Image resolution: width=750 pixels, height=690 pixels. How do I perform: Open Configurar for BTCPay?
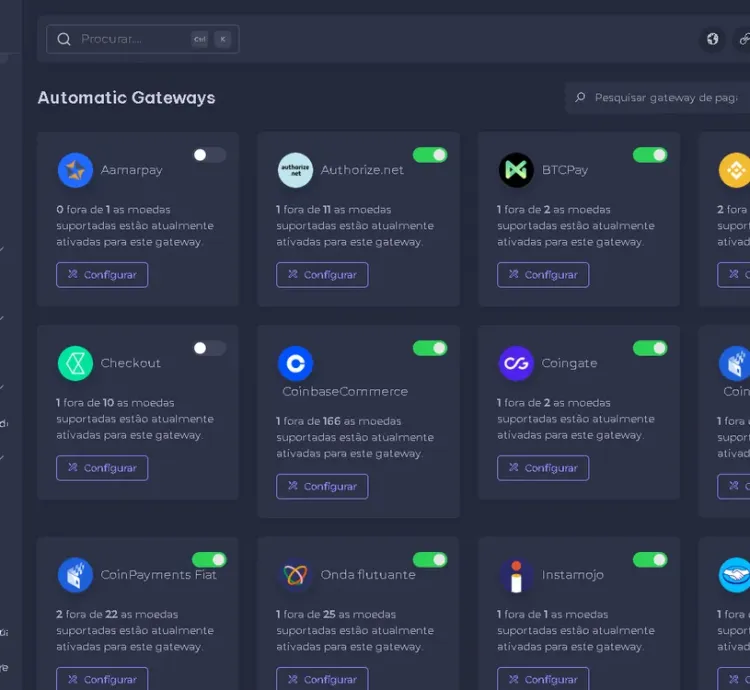point(543,275)
